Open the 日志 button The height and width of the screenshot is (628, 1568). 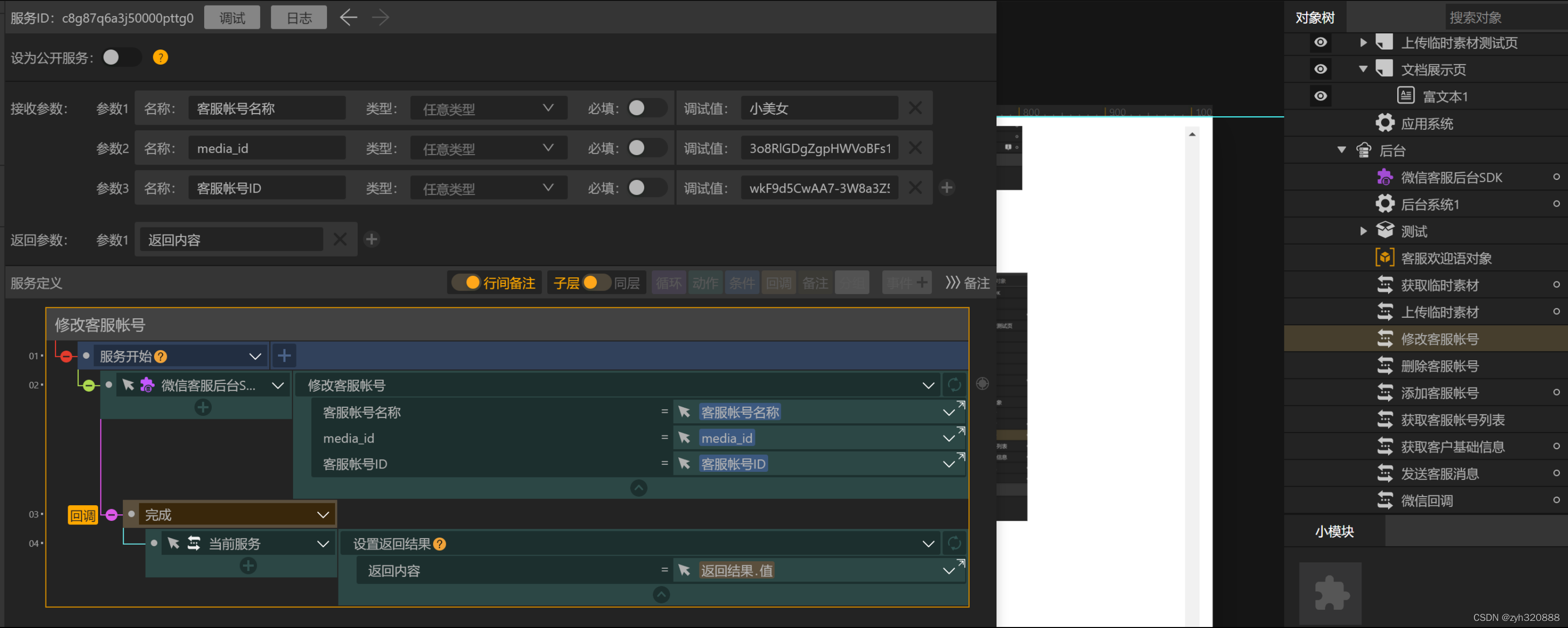(x=299, y=18)
